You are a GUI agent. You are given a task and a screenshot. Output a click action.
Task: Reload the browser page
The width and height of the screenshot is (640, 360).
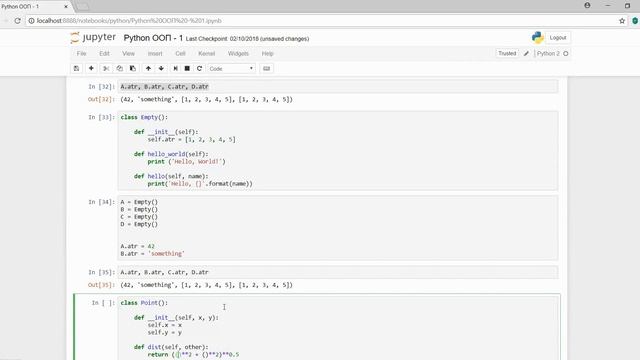(18, 20)
